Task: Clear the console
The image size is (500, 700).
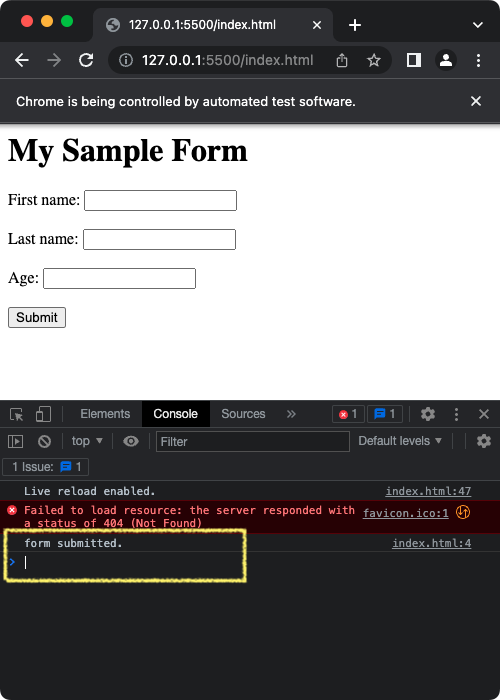Action: click(x=44, y=442)
